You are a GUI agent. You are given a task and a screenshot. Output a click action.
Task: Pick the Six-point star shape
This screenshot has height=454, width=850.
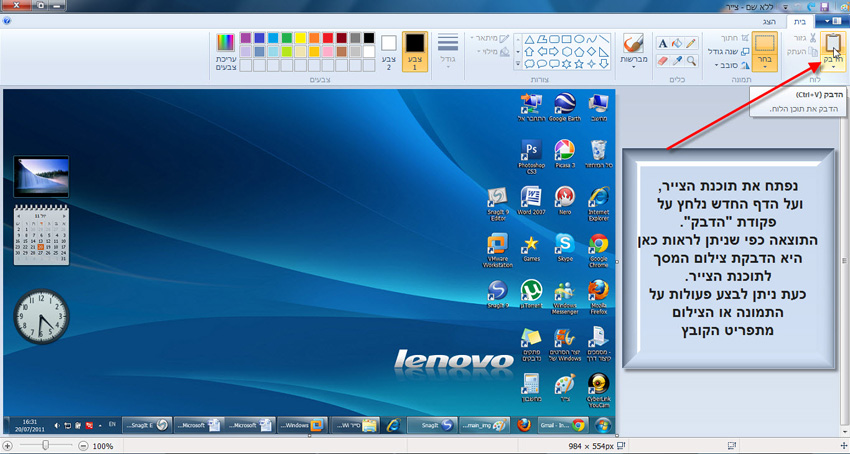pos(567,64)
